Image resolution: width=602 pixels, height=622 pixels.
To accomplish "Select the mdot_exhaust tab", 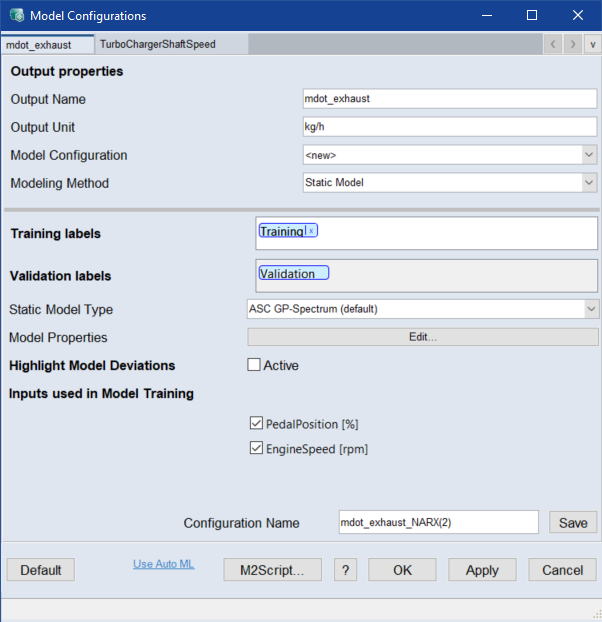I will pyautogui.click(x=39, y=45).
